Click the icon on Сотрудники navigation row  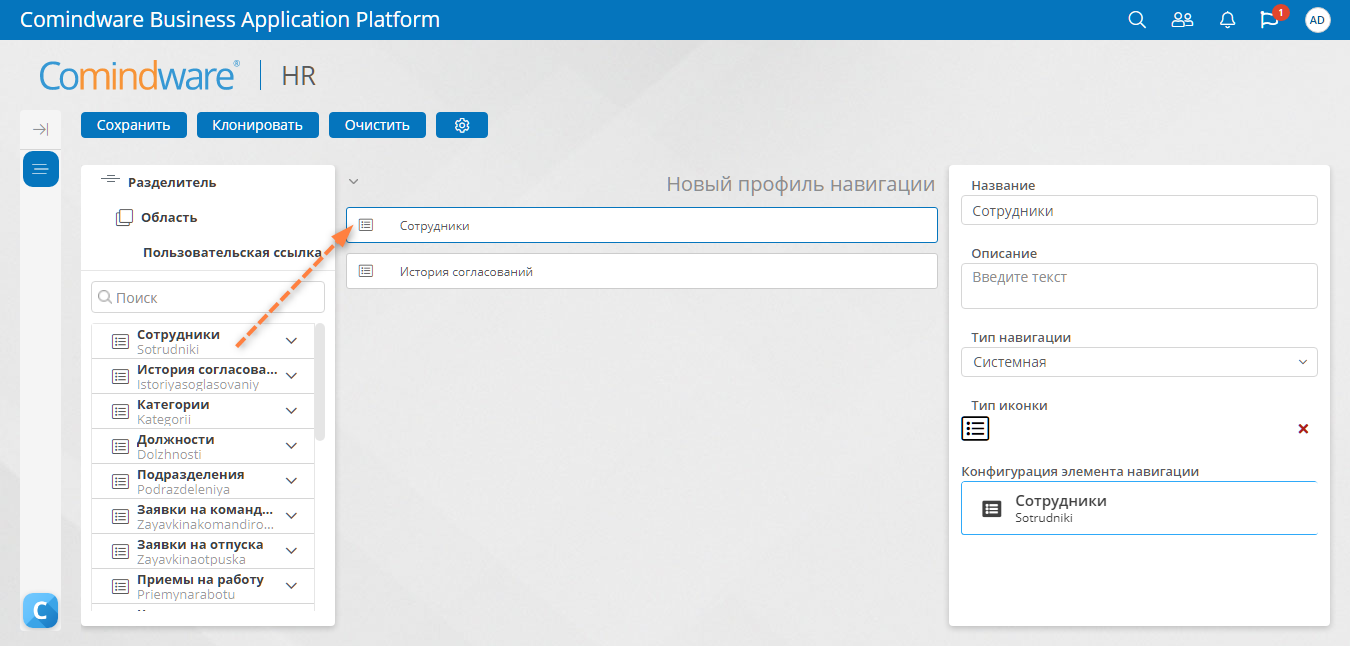[x=366, y=225]
